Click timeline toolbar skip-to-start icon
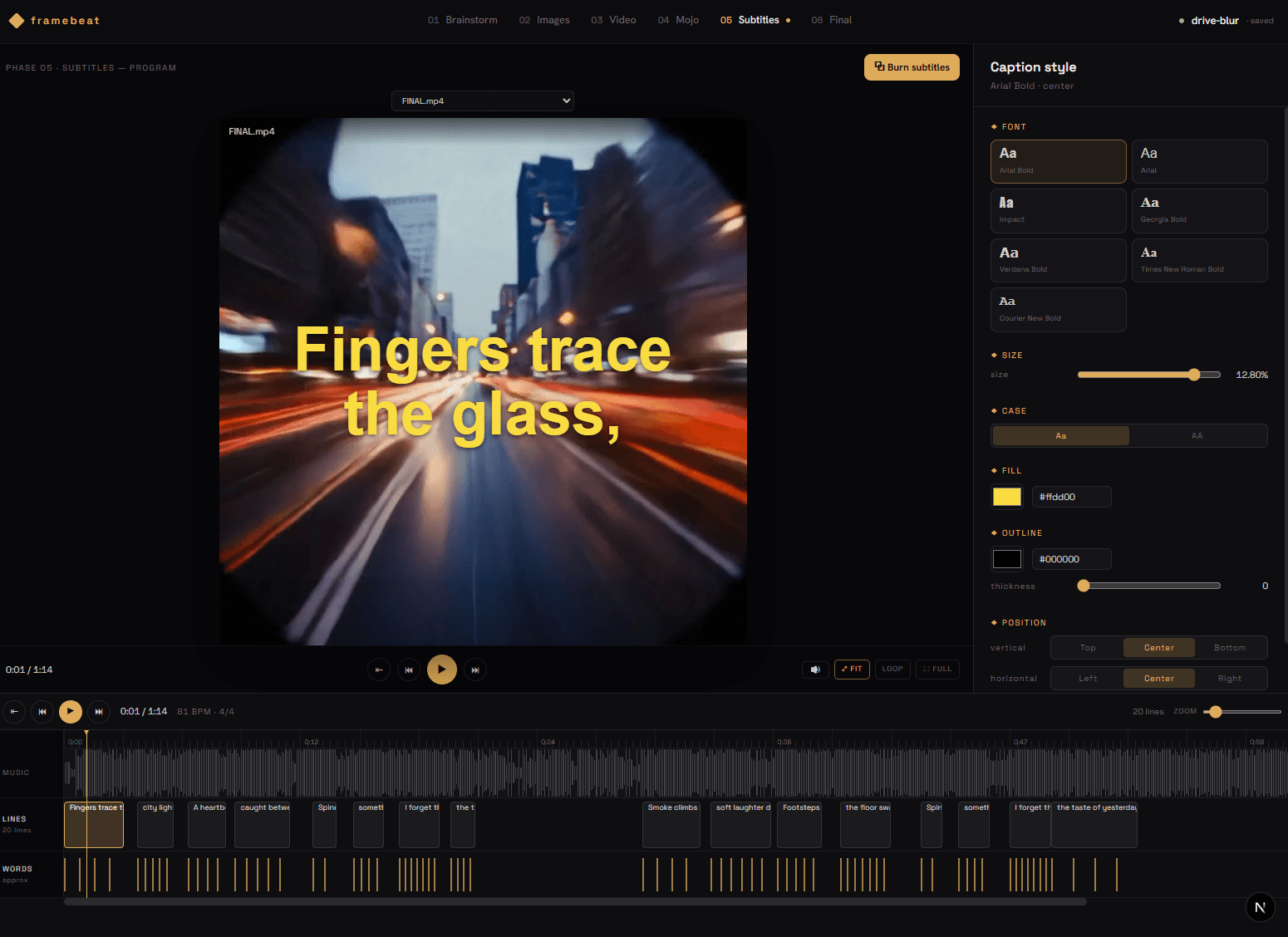1288x937 pixels. coord(14,712)
